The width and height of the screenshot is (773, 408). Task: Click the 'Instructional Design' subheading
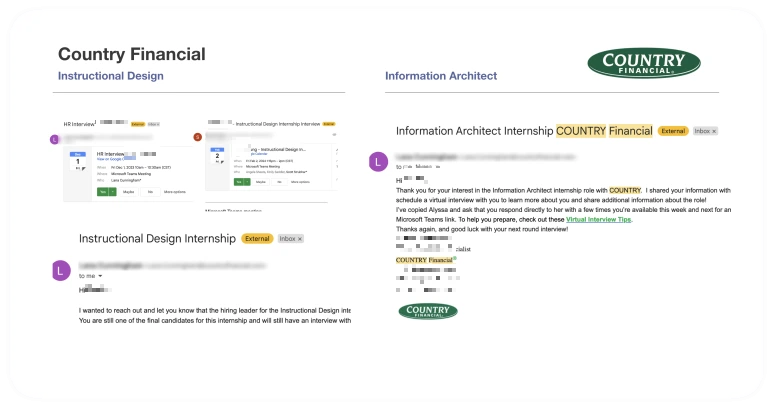(x=110, y=76)
